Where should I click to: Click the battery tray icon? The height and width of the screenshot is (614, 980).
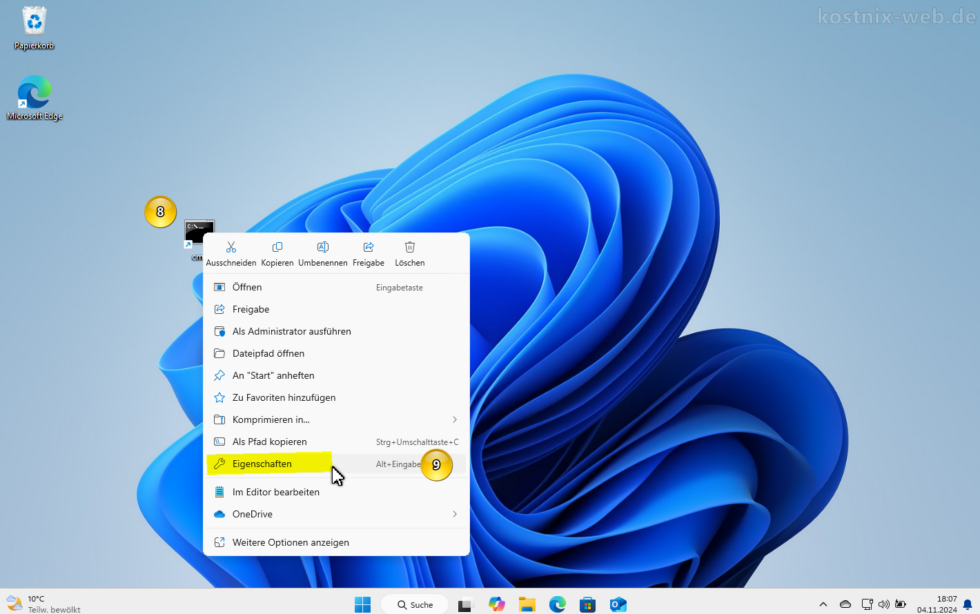click(900, 604)
